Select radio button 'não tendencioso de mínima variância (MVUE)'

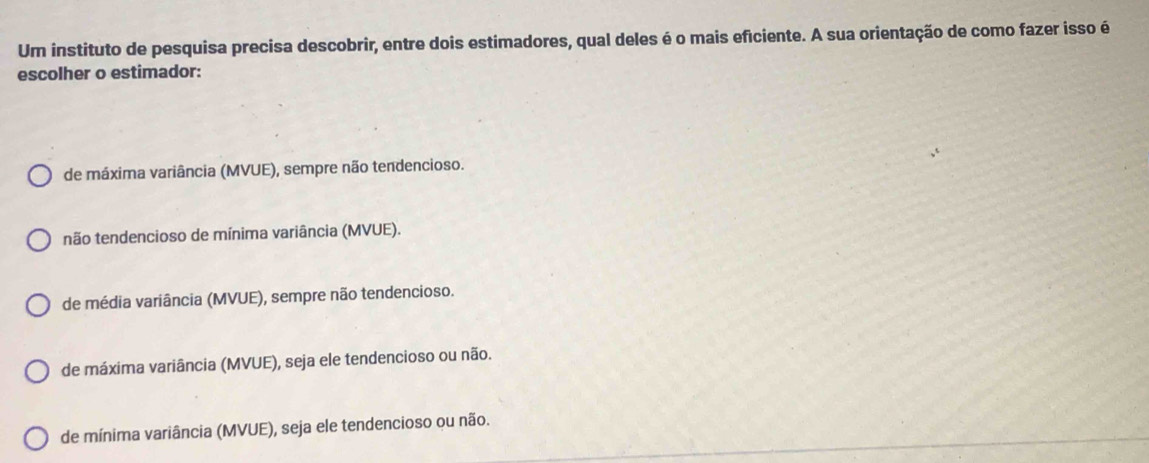tap(39, 241)
